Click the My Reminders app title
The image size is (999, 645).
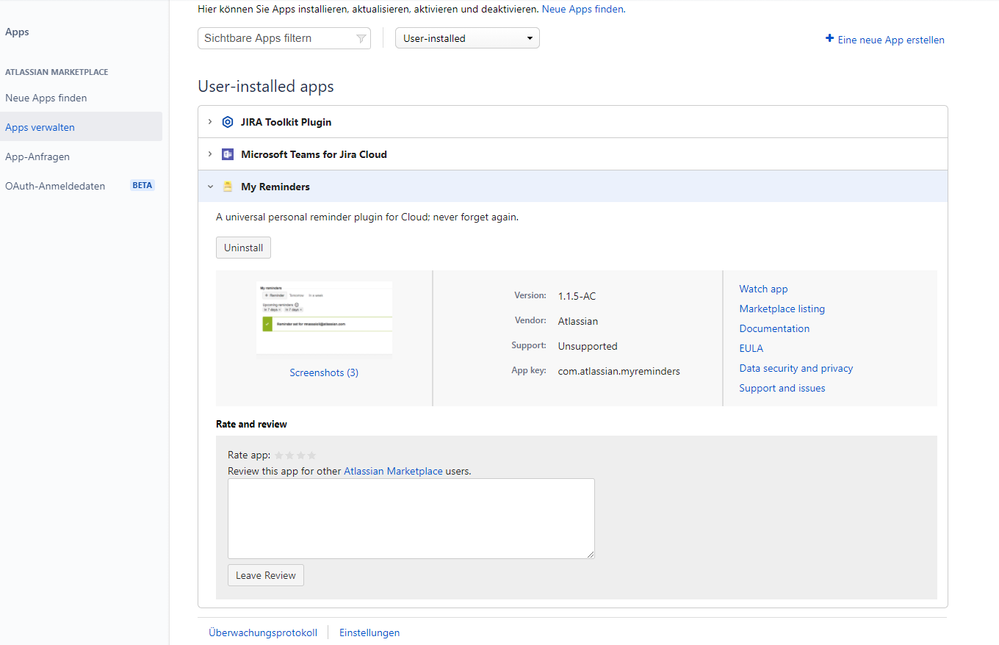275,187
